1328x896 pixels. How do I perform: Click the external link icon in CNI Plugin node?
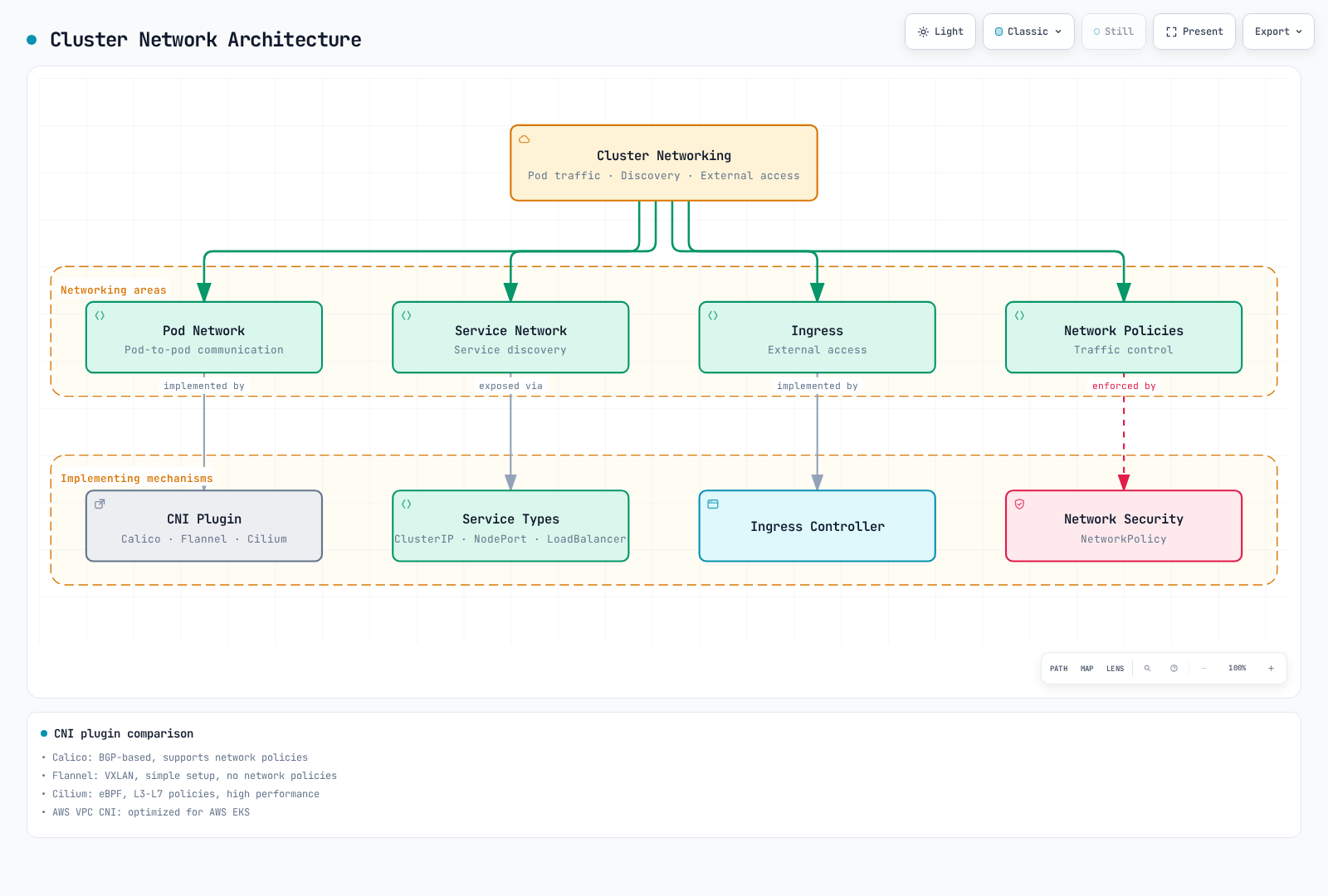pyautogui.click(x=100, y=504)
